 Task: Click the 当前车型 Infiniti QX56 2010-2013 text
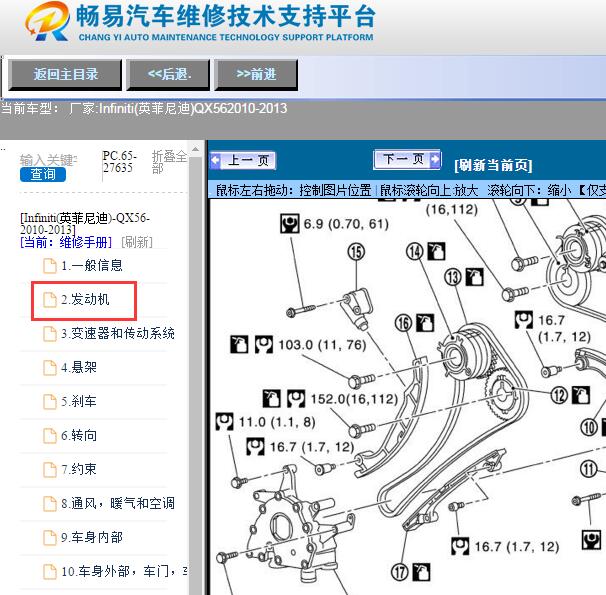[144, 109]
